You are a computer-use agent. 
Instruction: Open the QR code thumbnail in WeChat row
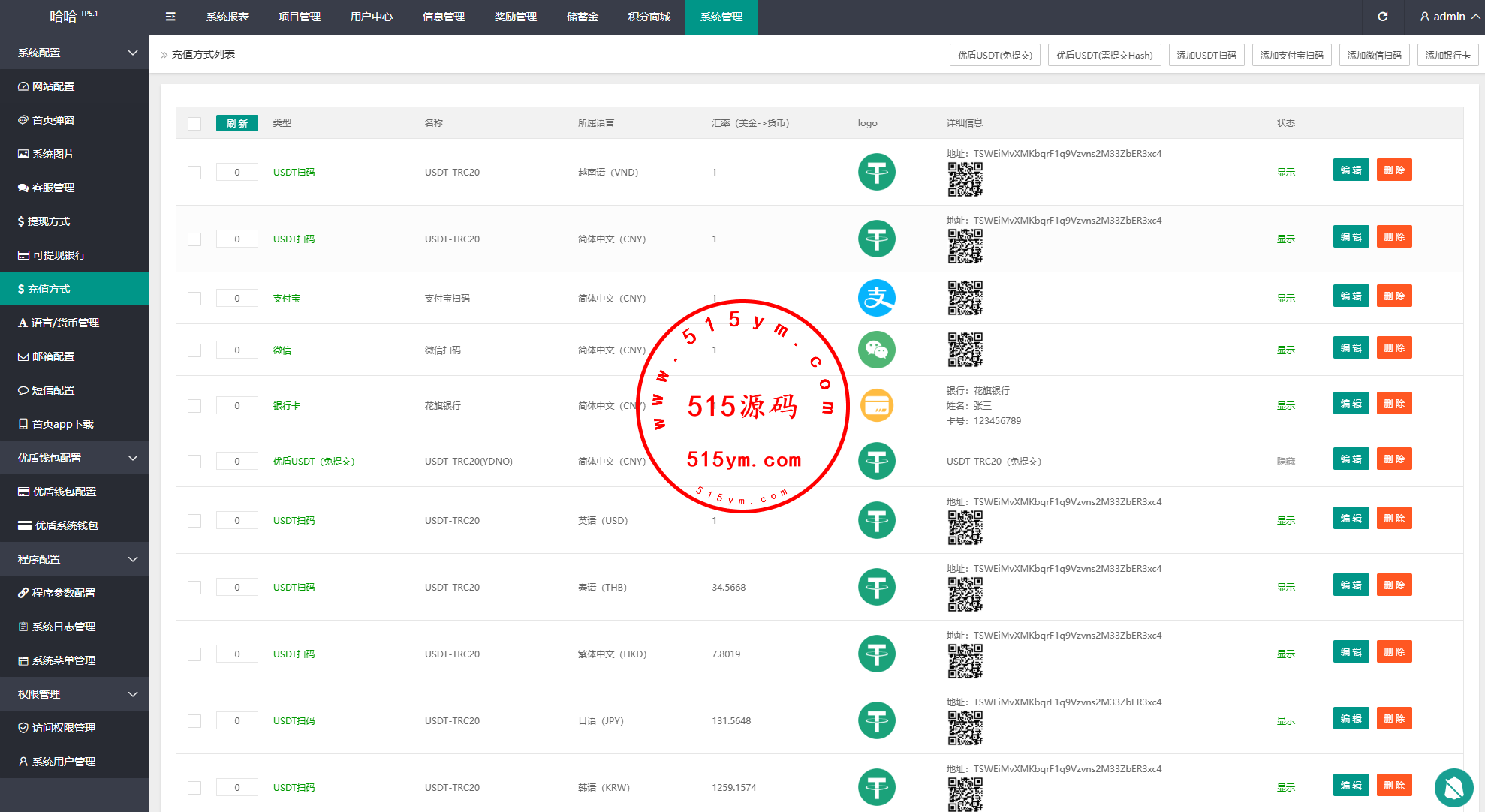coord(965,350)
